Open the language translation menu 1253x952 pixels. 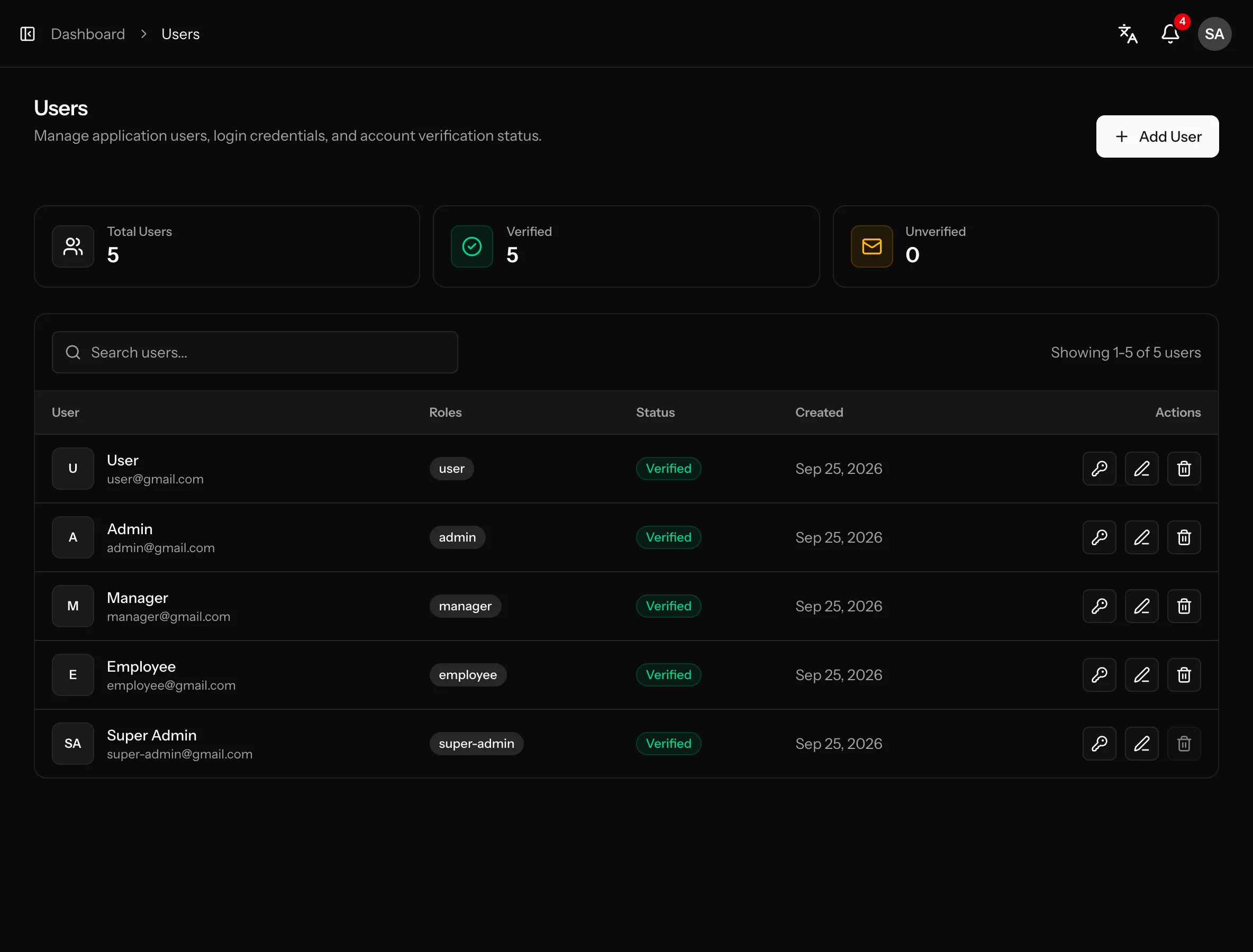point(1128,34)
